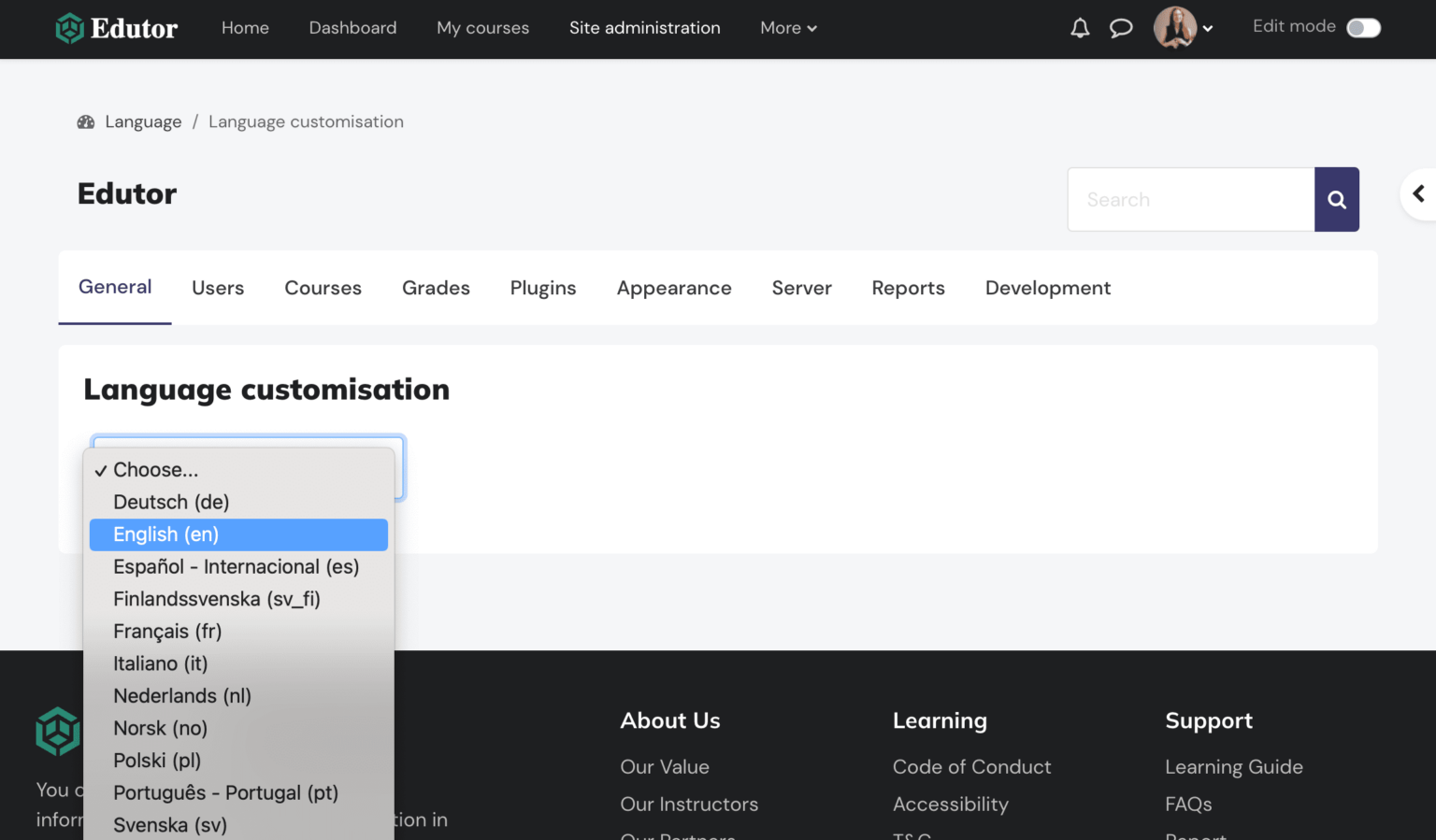Click the green Edutor logo in footer
This screenshot has height=840, width=1436.
click(58, 731)
